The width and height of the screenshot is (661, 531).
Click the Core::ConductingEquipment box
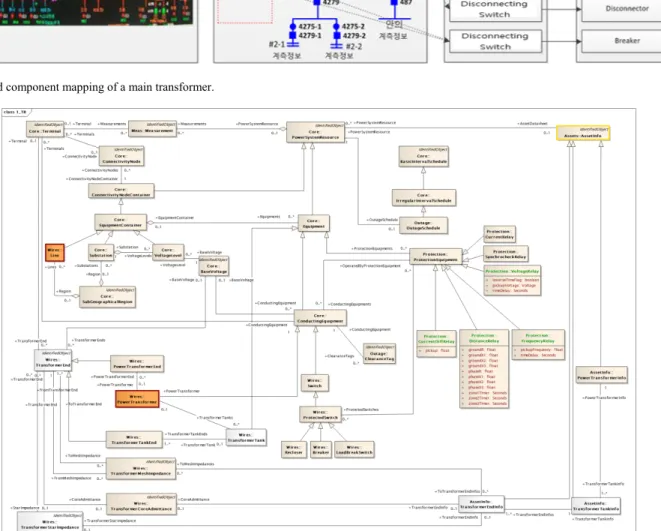pos(320,318)
